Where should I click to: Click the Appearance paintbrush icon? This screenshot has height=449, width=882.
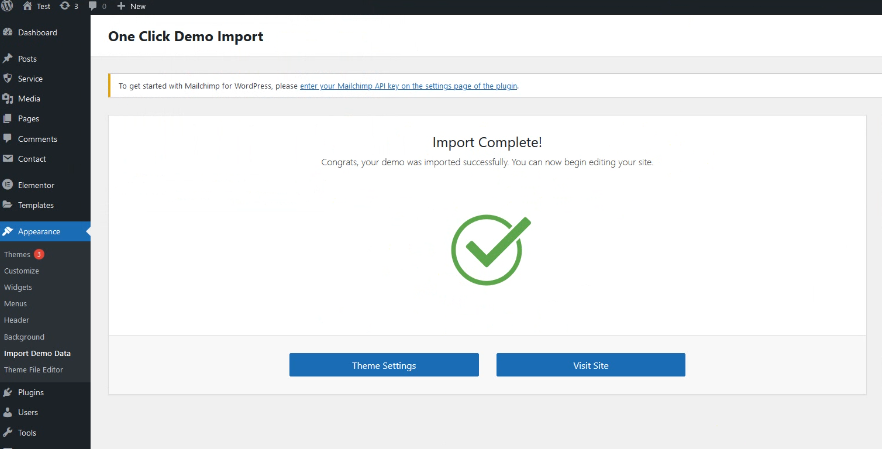click(7, 231)
